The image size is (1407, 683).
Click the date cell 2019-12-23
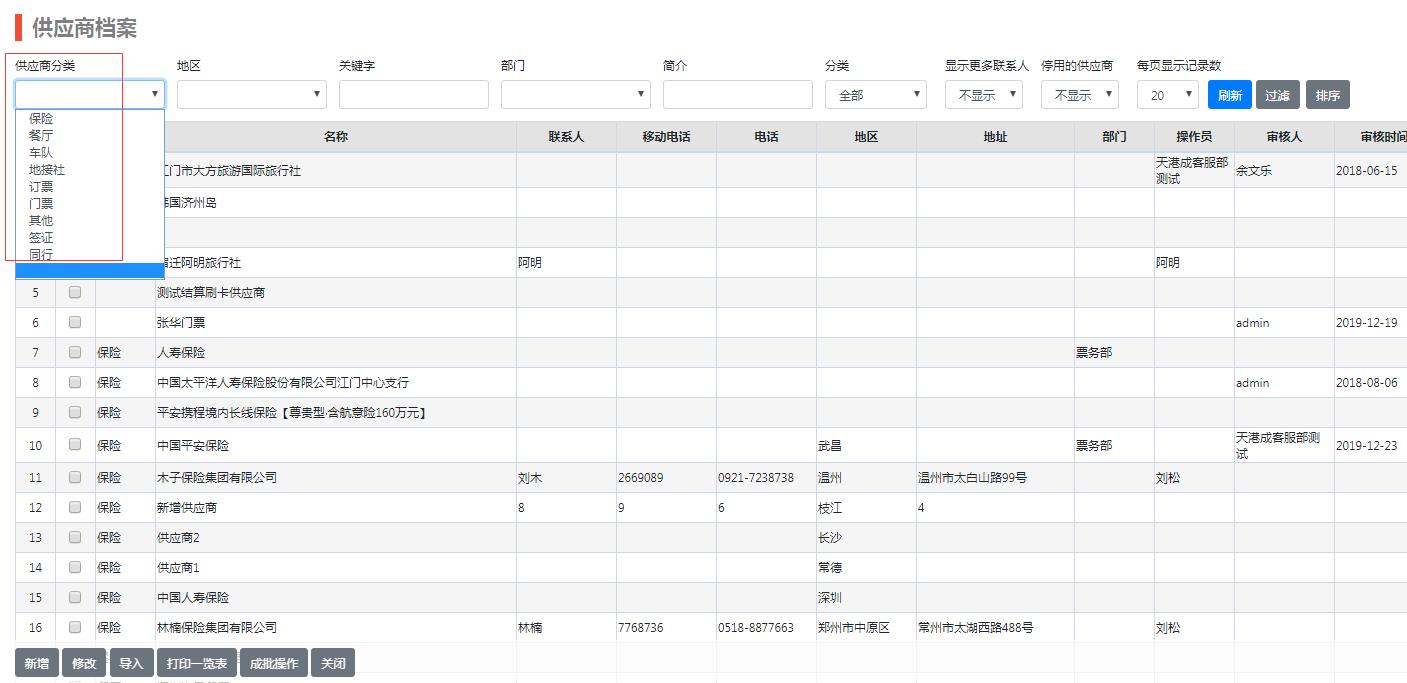click(x=1367, y=446)
